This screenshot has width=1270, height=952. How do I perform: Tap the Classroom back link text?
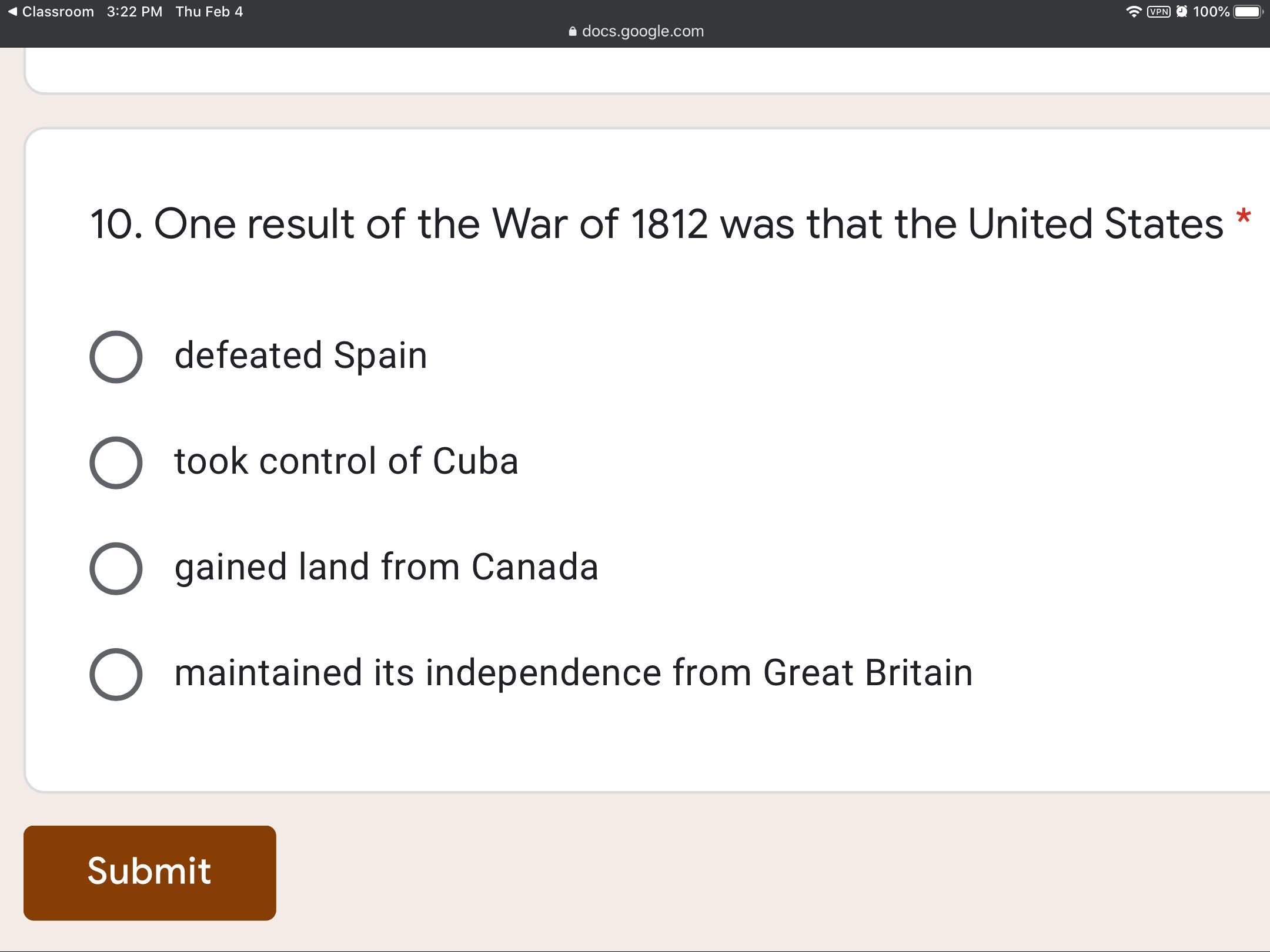[58, 12]
